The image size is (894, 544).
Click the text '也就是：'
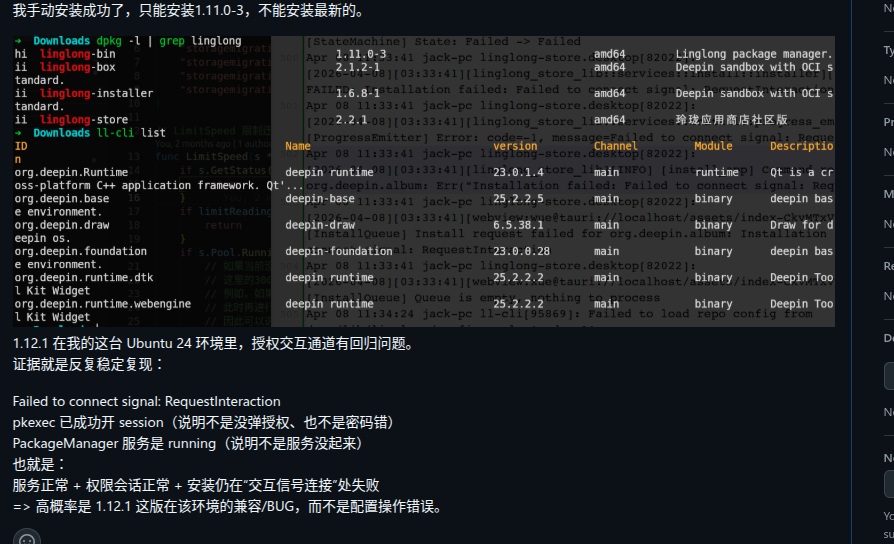40,465
